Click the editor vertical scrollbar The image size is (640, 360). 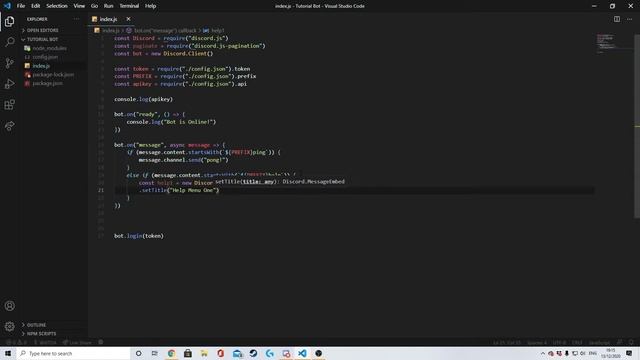(637, 127)
